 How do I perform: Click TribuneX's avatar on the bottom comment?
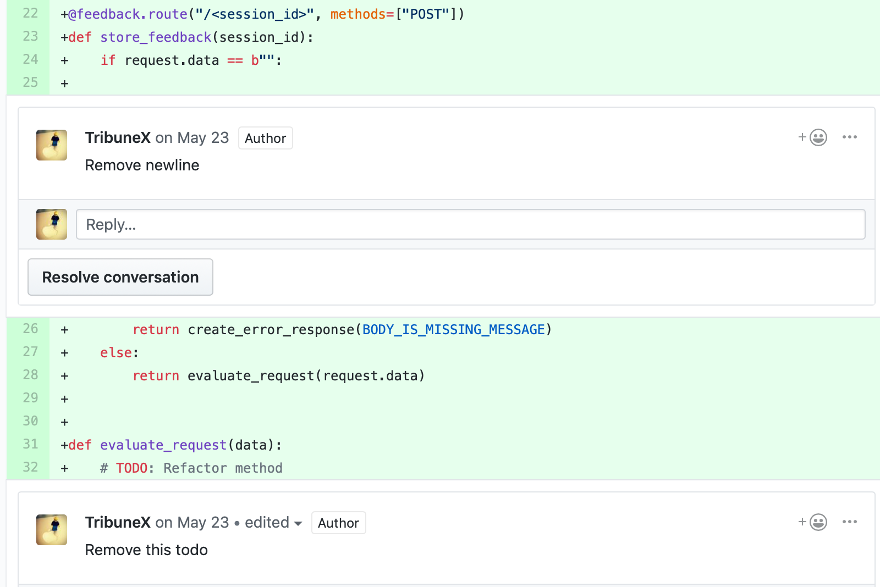[51, 528]
